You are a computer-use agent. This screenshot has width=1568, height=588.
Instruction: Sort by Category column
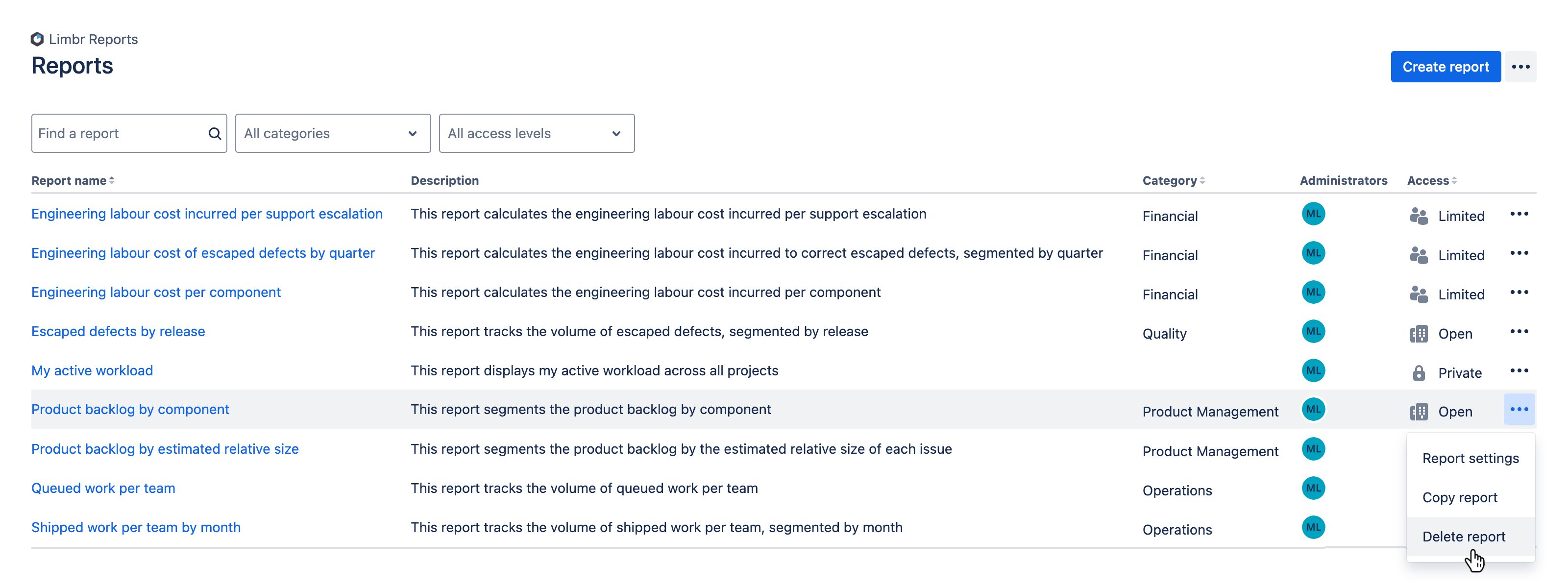coord(1174,181)
